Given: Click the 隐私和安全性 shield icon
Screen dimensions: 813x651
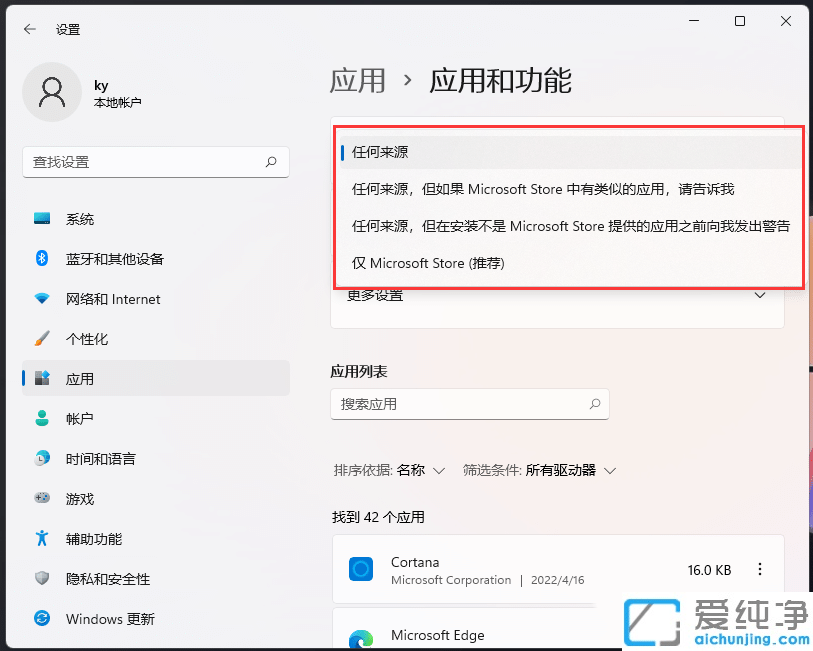Looking at the screenshot, I should coord(40,579).
